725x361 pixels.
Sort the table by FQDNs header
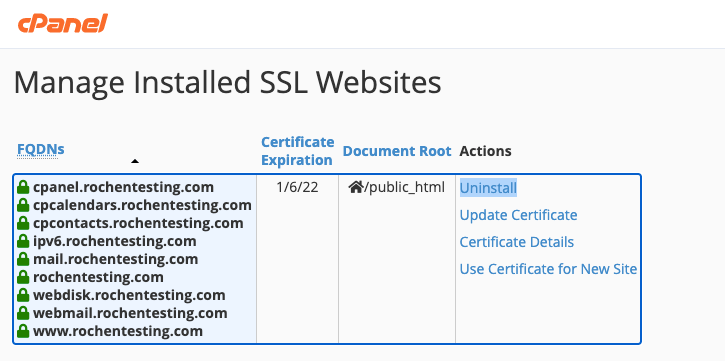pos(41,149)
